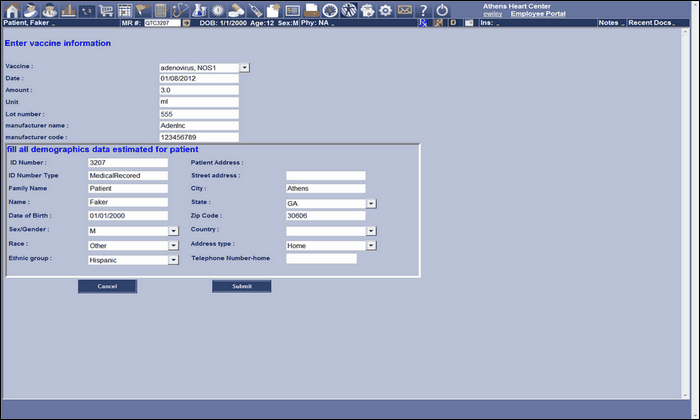Click the Lot number input field

199,114
